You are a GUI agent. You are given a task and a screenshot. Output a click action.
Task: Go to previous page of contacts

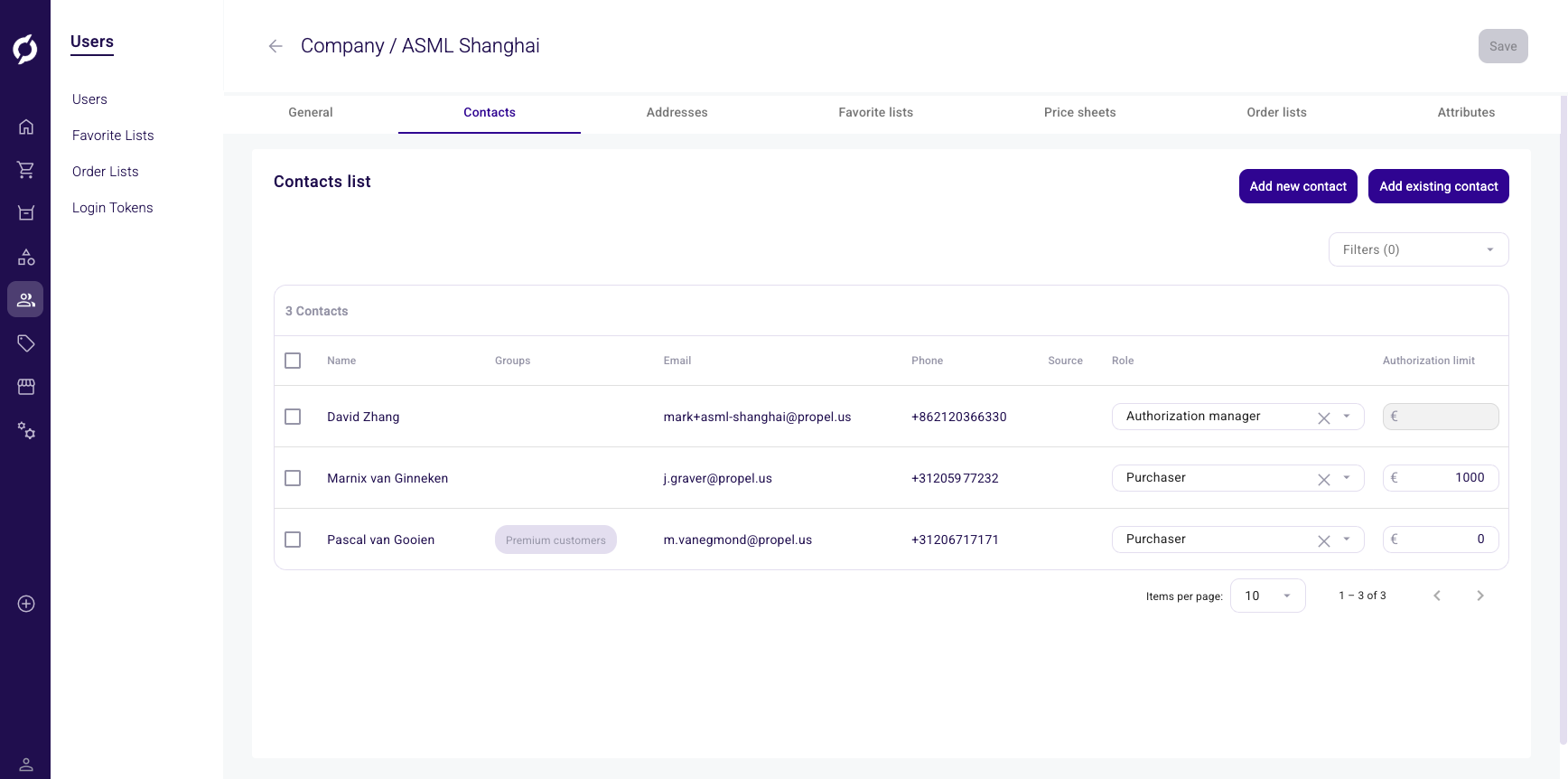point(1437,596)
